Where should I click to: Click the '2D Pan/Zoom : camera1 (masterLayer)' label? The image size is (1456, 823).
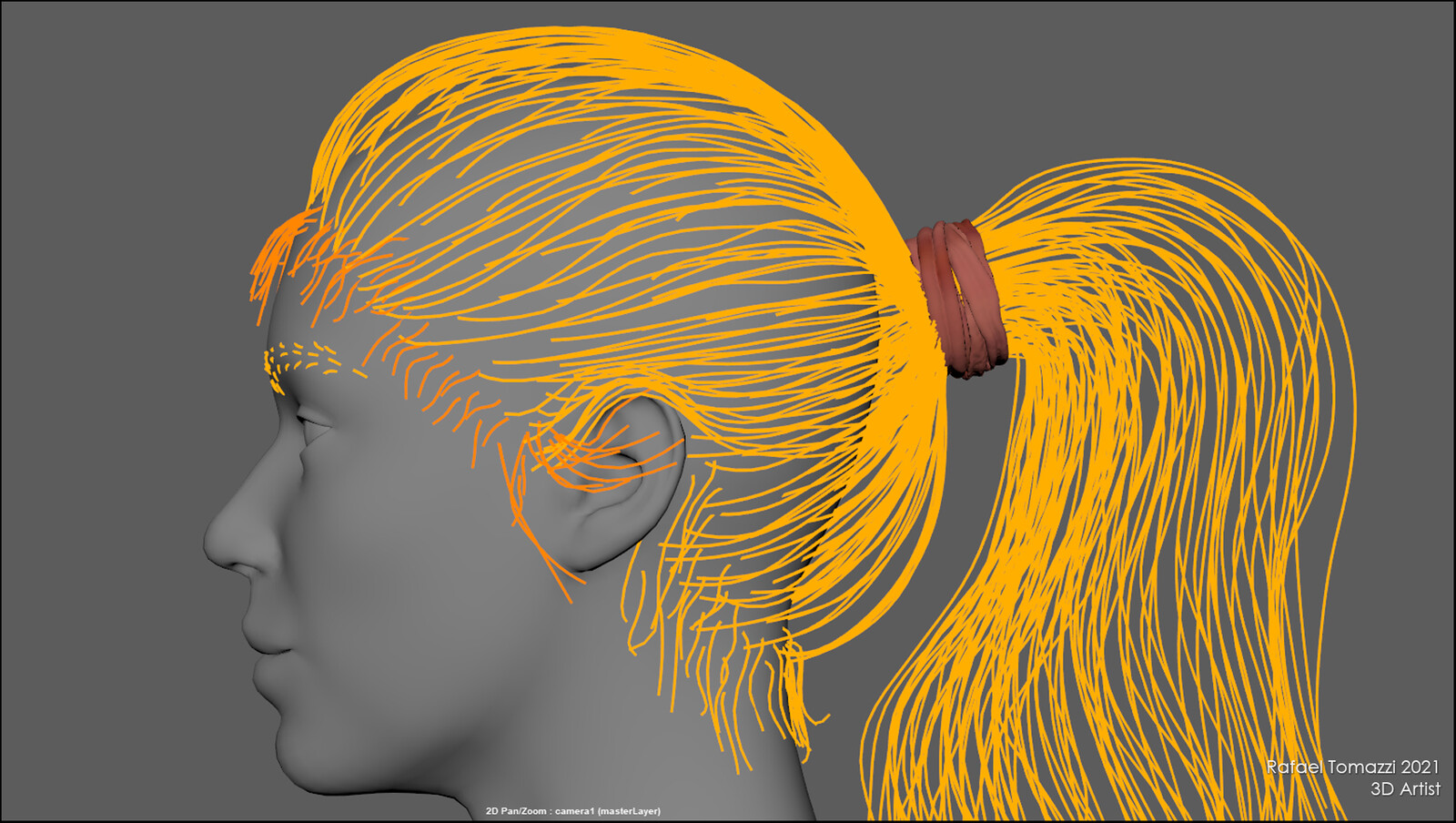click(x=573, y=810)
